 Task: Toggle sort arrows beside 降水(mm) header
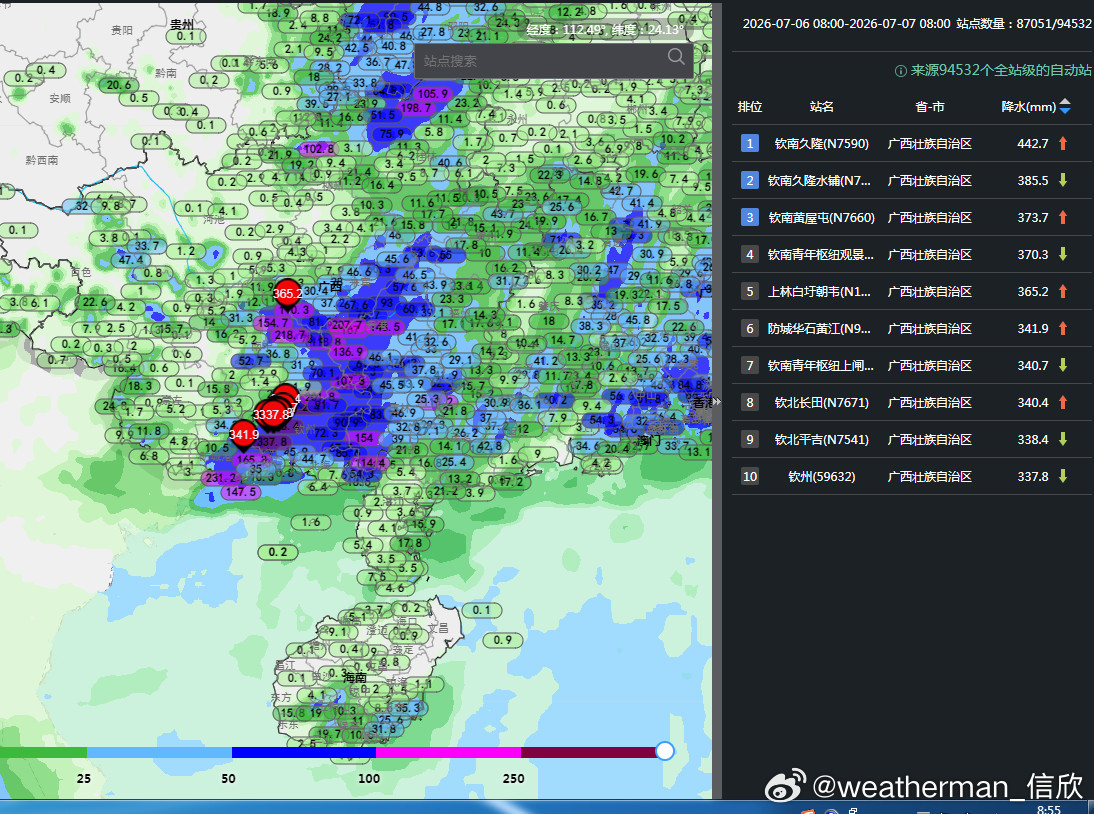coord(1065,107)
